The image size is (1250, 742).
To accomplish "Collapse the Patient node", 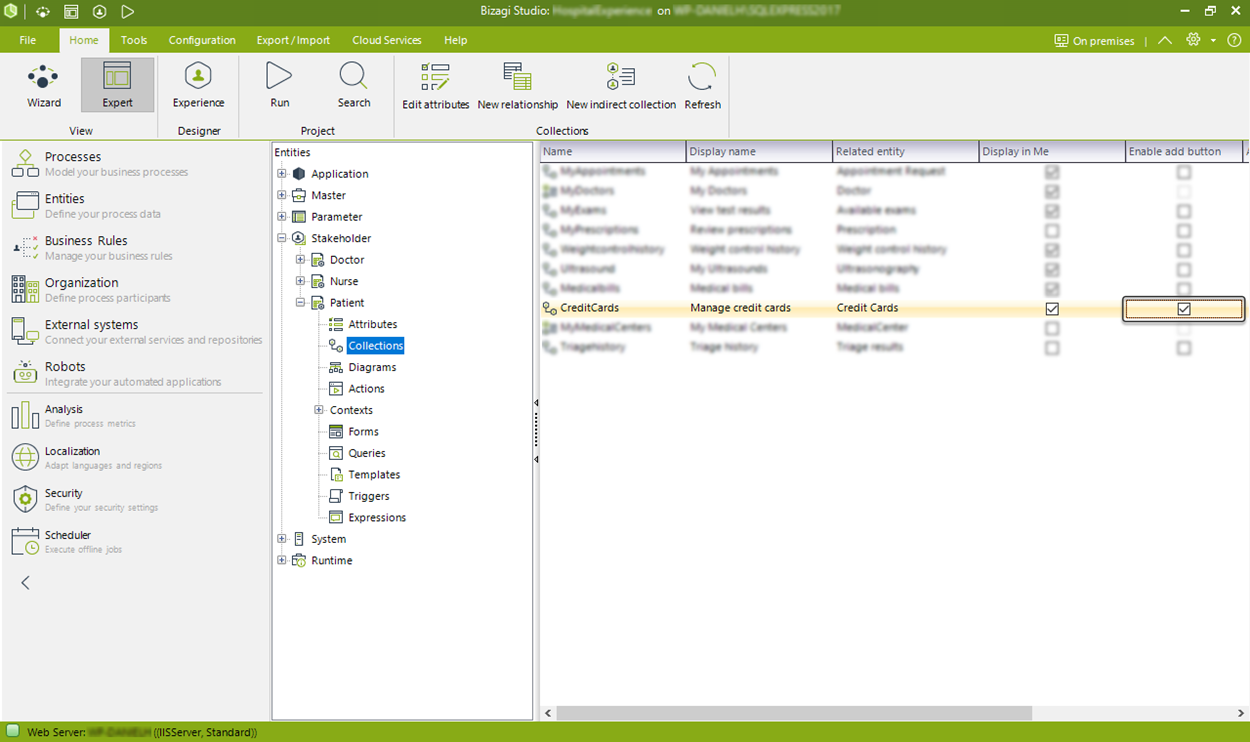I will pyautogui.click(x=300, y=302).
